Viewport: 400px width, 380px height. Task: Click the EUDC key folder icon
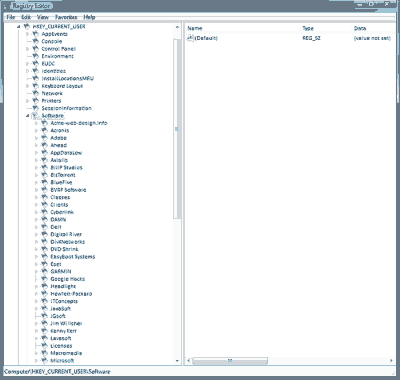[x=36, y=63]
